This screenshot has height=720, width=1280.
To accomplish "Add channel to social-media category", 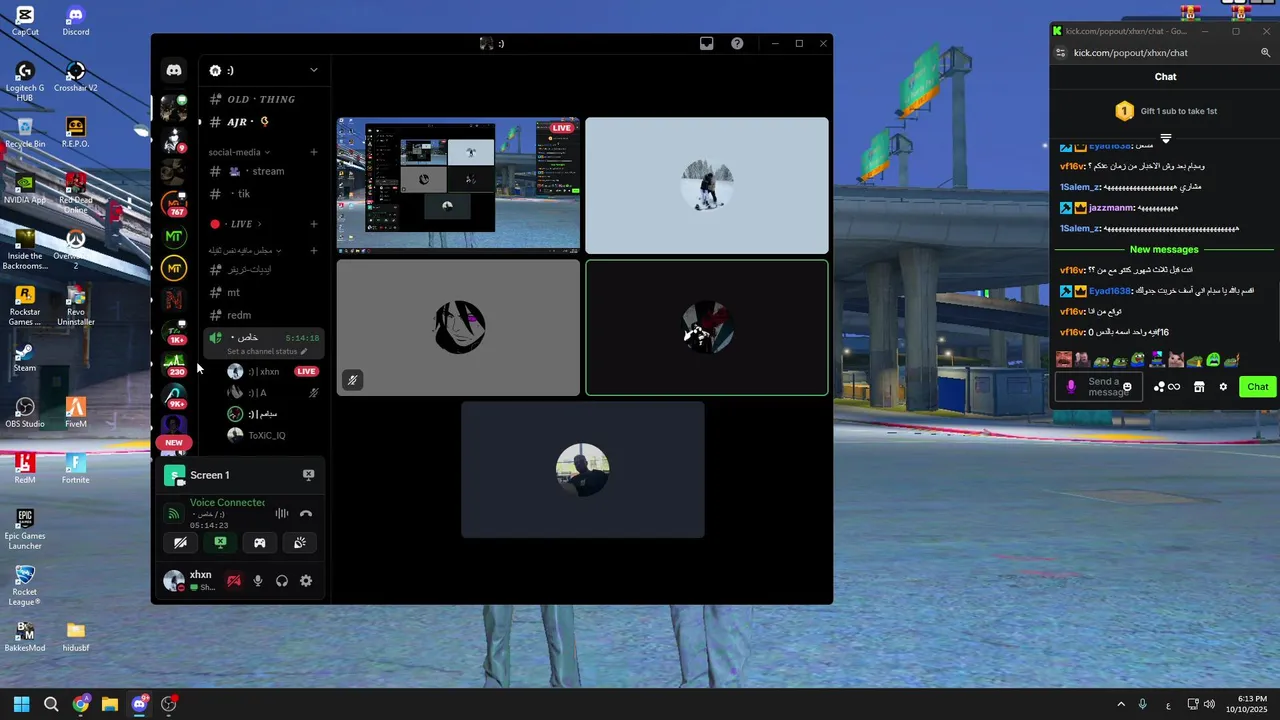I will click(313, 152).
